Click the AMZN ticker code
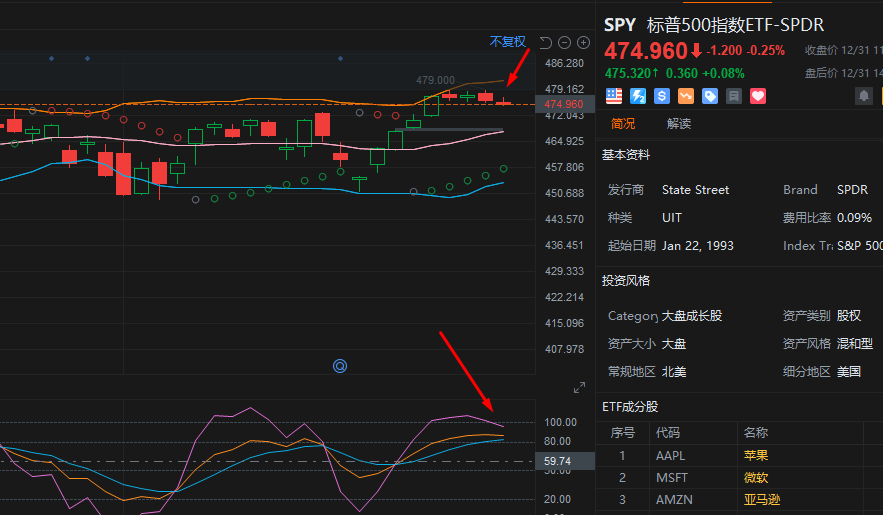 point(674,500)
